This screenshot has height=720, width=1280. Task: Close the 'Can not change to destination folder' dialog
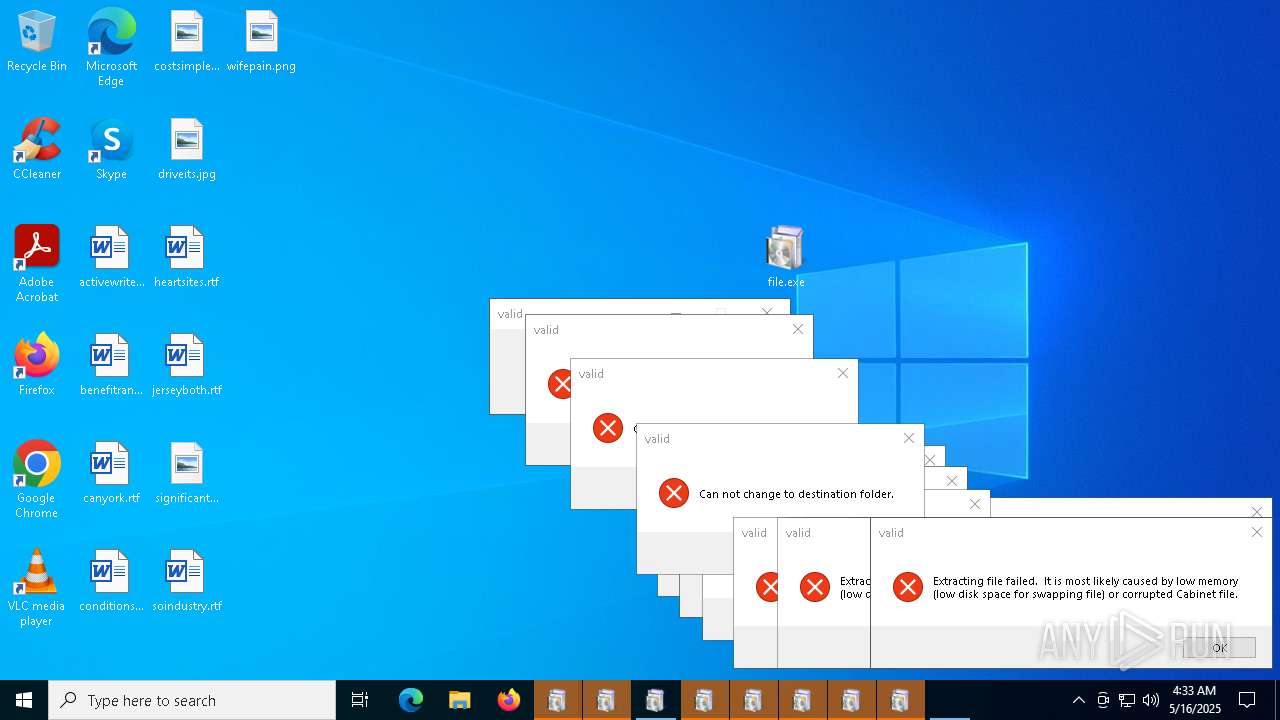pyautogui.click(x=908, y=438)
